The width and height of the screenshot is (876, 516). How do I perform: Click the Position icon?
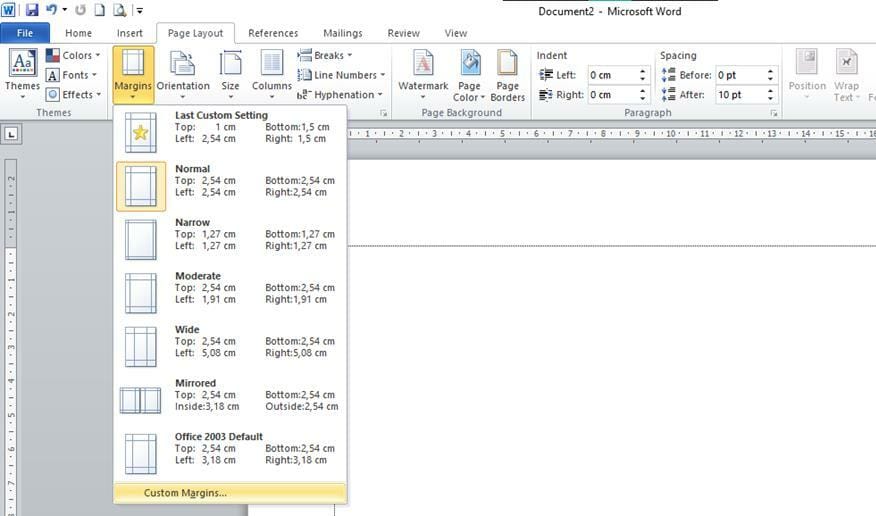[x=806, y=66]
